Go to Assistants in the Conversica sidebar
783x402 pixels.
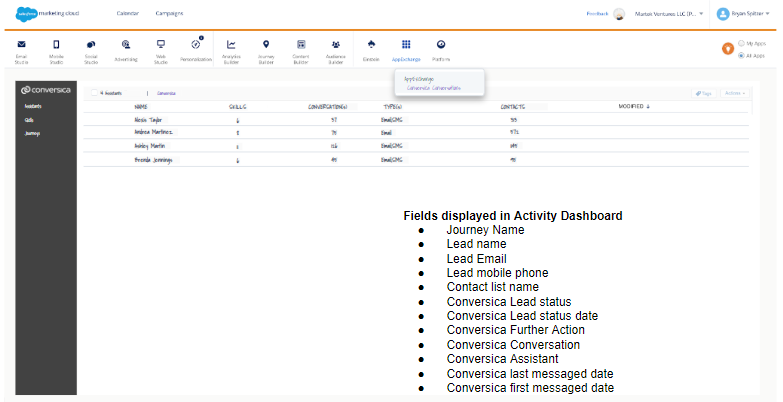[33, 106]
